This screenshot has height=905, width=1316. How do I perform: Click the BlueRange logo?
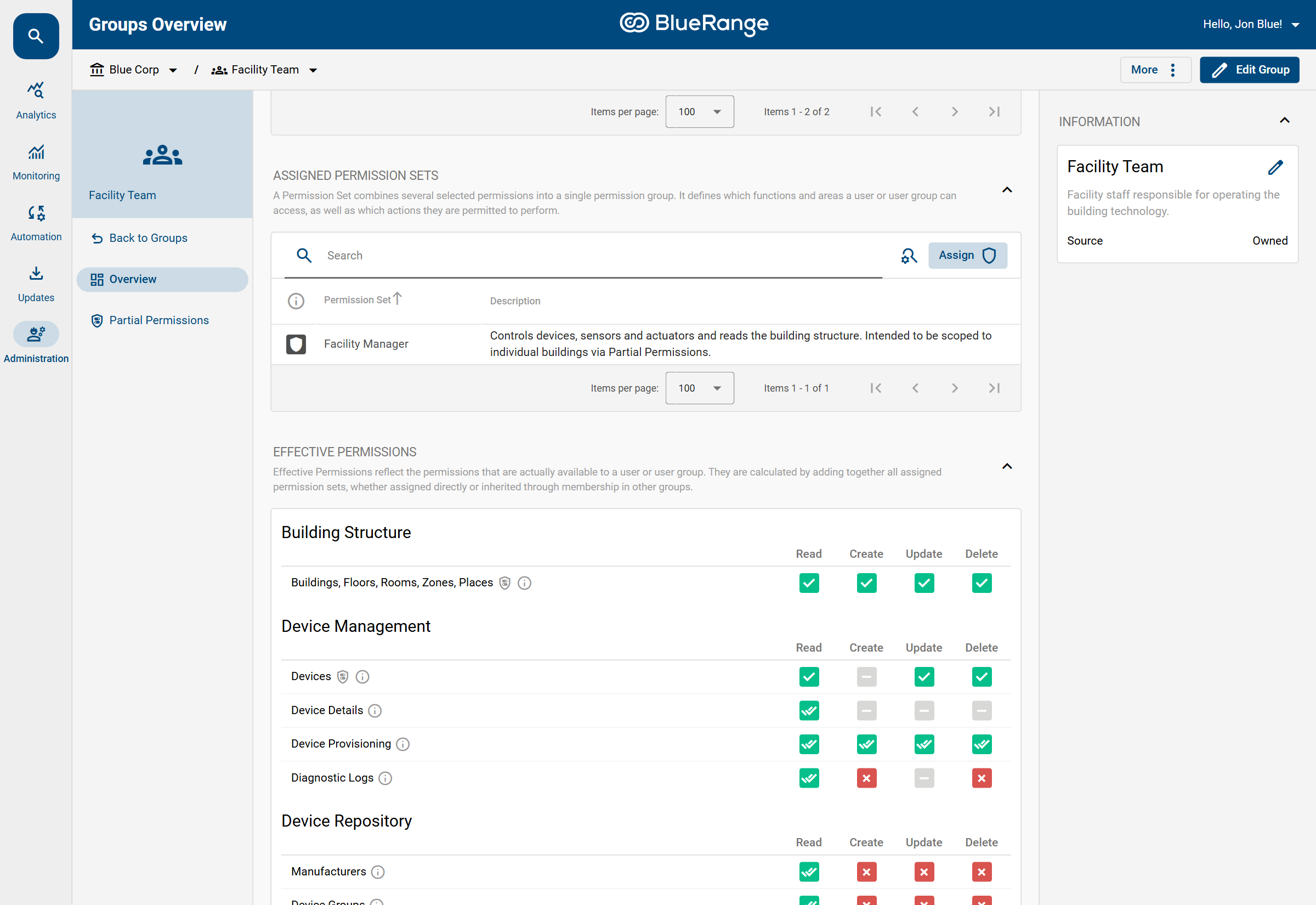[694, 24]
